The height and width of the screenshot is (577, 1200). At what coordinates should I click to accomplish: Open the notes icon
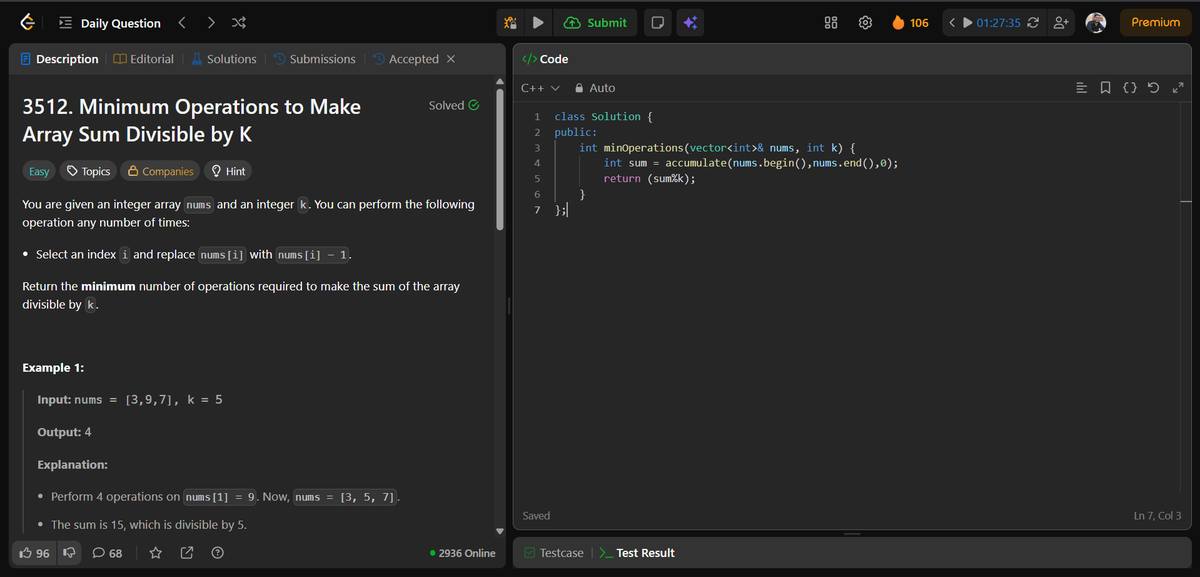pyautogui.click(x=657, y=23)
